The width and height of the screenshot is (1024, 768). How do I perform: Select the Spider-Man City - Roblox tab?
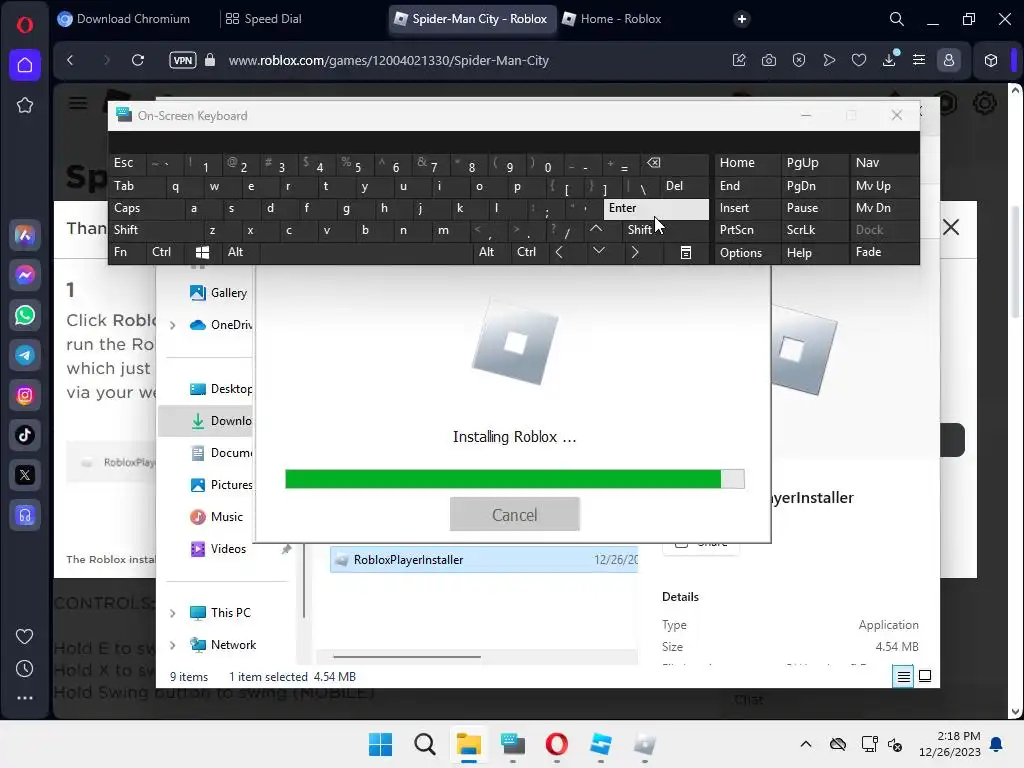[472, 19]
